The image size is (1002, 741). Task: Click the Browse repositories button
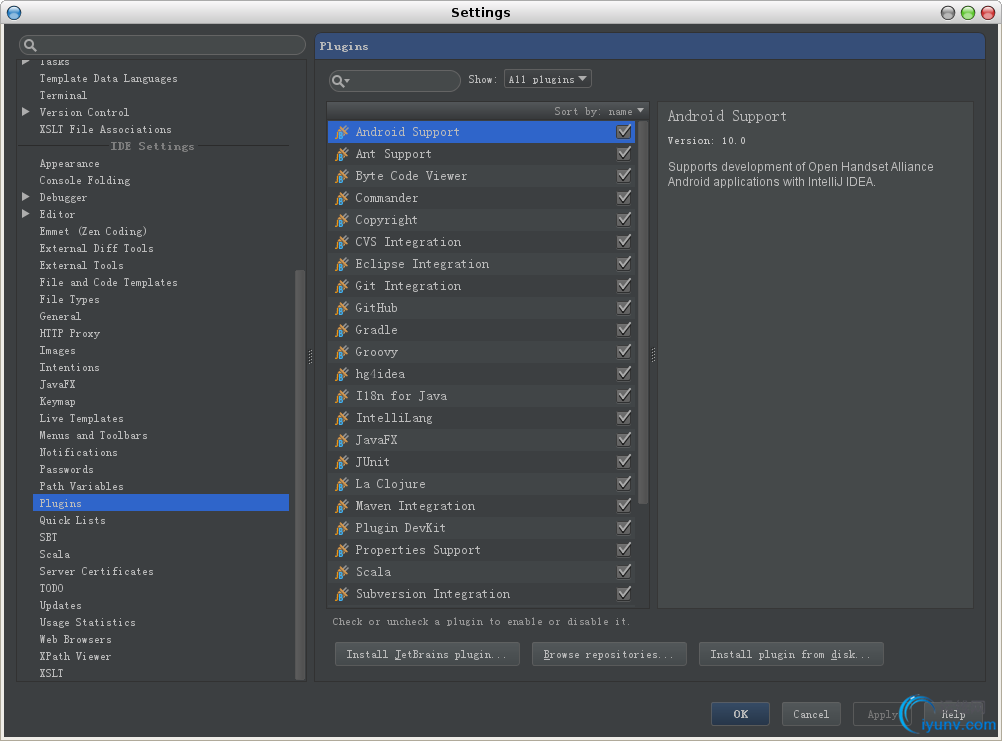609,654
